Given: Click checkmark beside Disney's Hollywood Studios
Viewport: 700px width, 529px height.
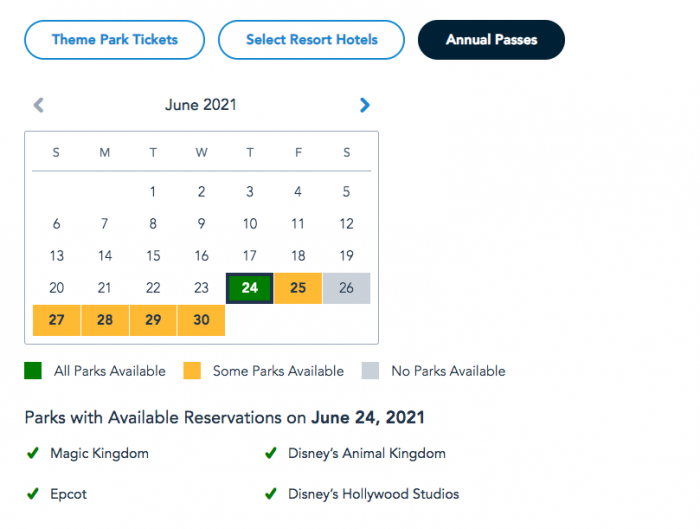Looking at the screenshot, I should point(271,494).
